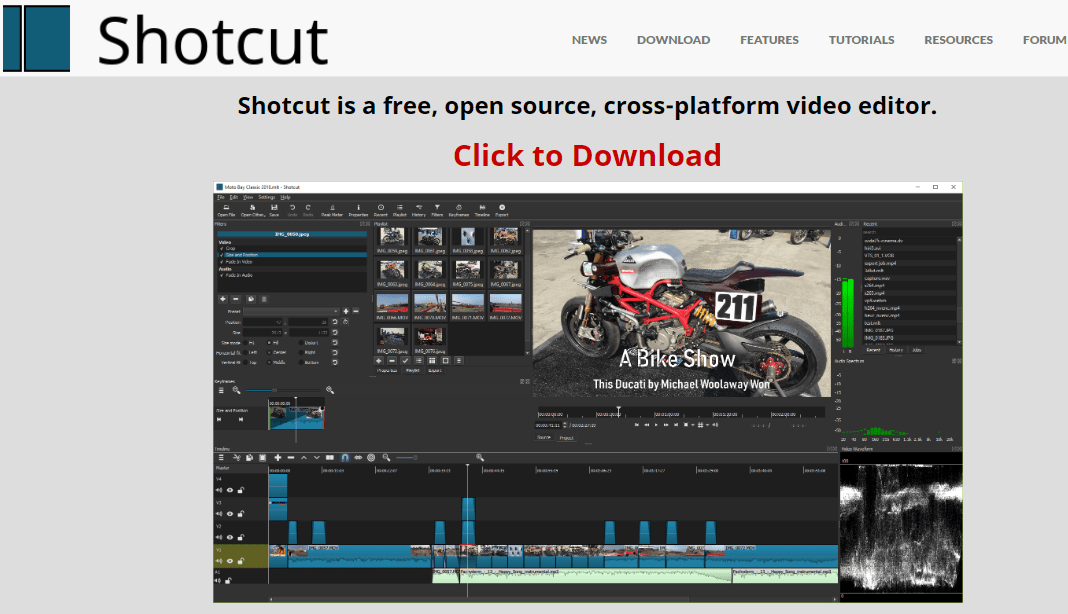Click the player play button
The width and height of the screenshot is (1068, 614).
point(656,425)
